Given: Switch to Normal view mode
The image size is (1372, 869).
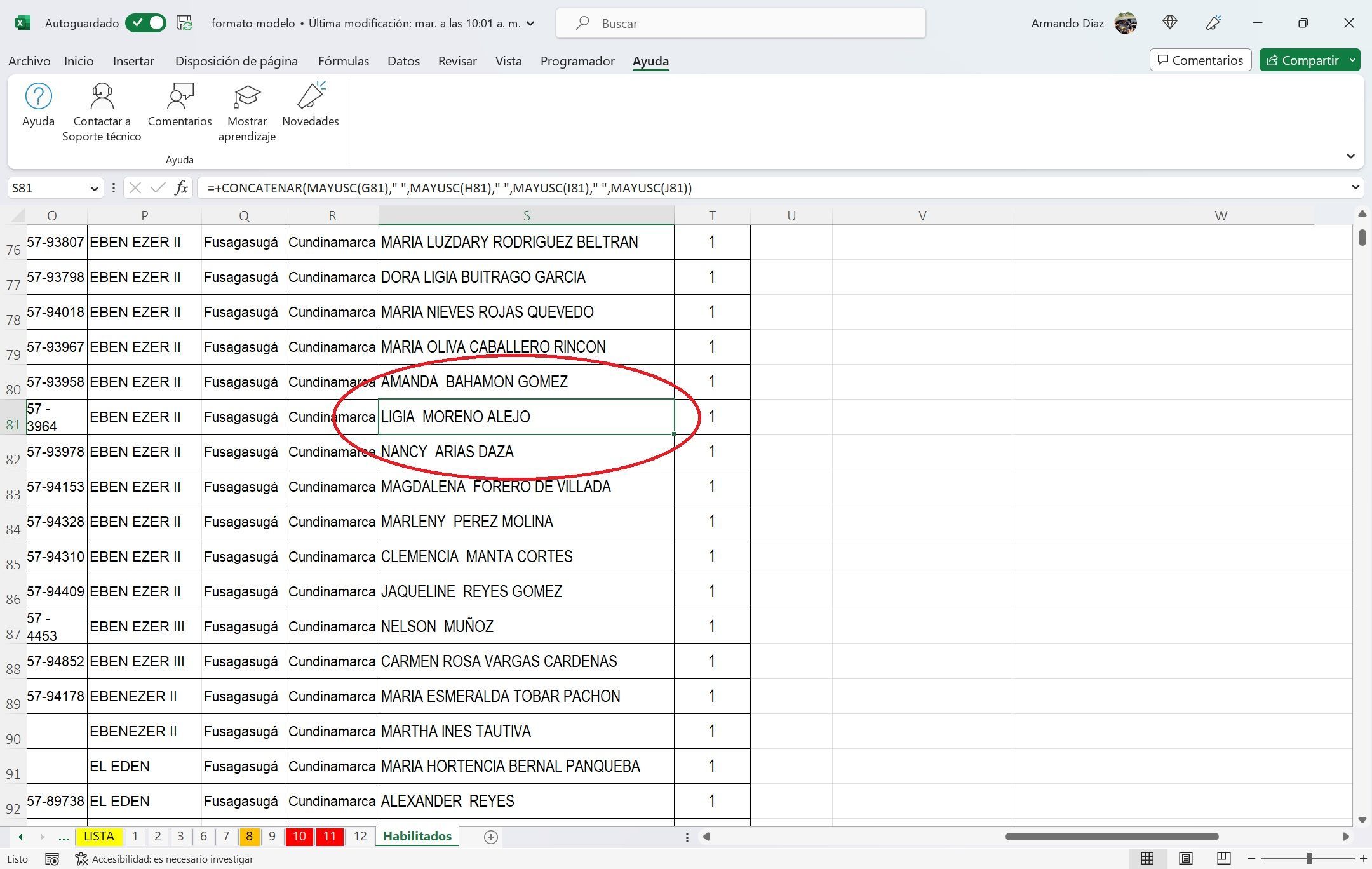Looking at the screenshot, I should [1147, 859].
